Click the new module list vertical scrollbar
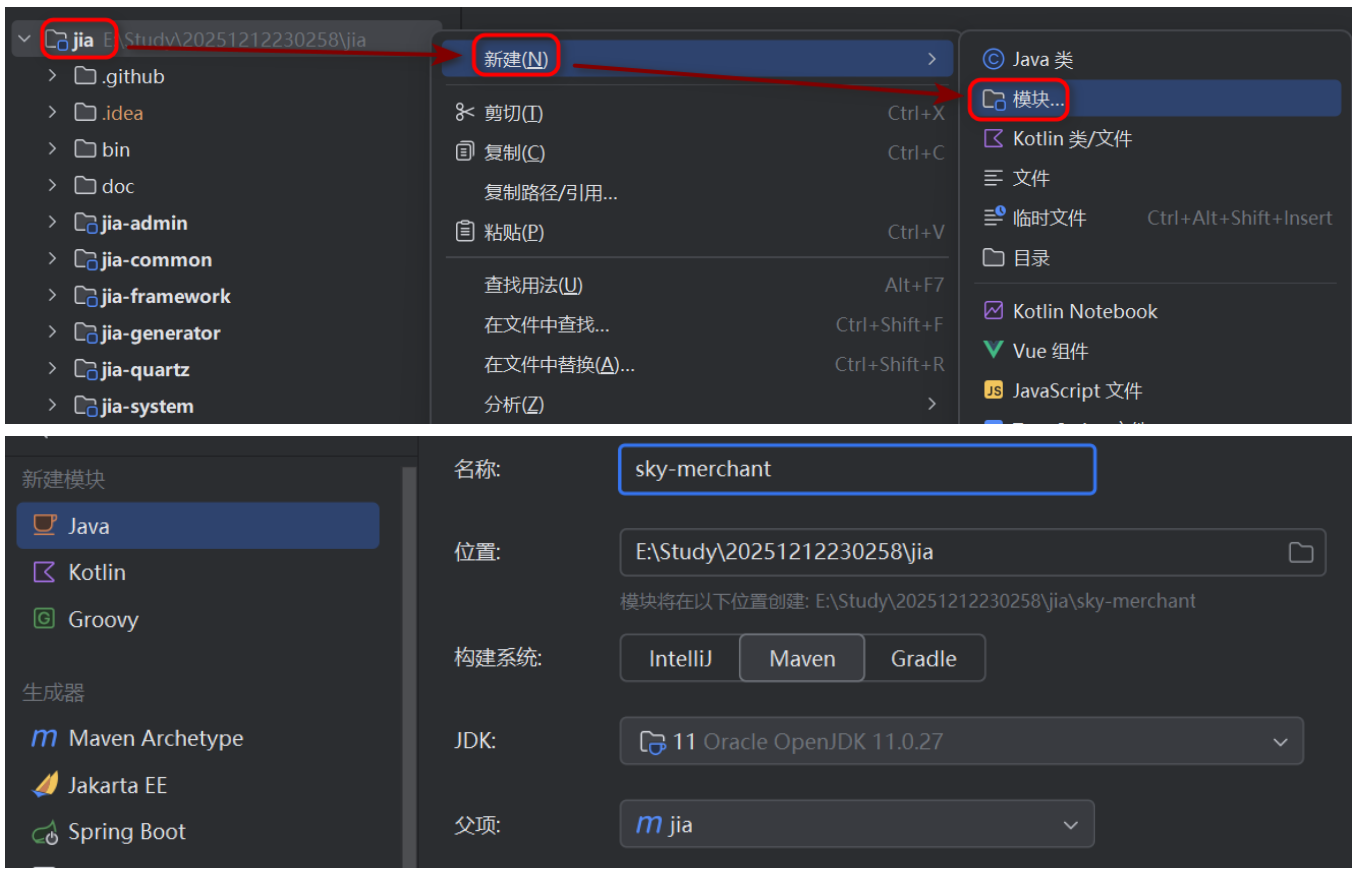 tap(409, 665)
